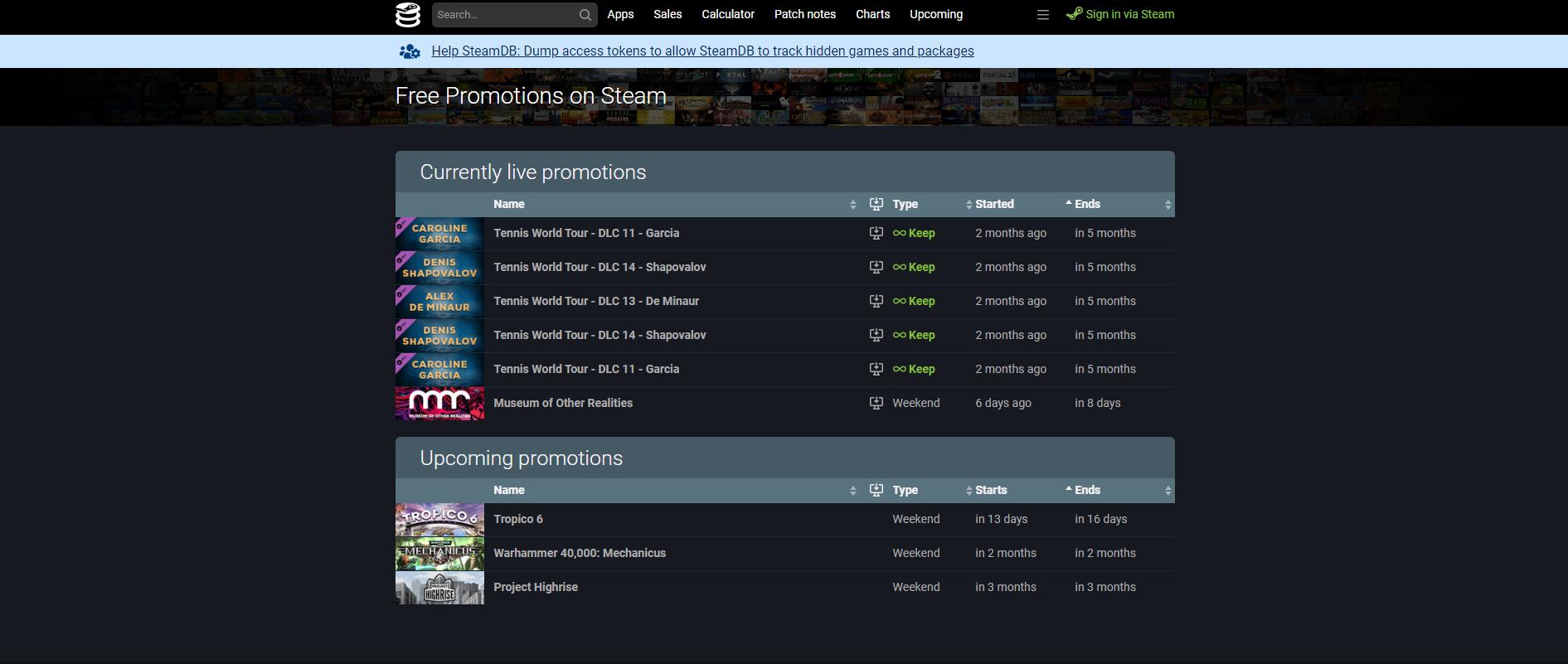Click Mechanicus game thumbnail
Image resolution: width=1568 pixels, height=664 pixels.
(439, 554)
